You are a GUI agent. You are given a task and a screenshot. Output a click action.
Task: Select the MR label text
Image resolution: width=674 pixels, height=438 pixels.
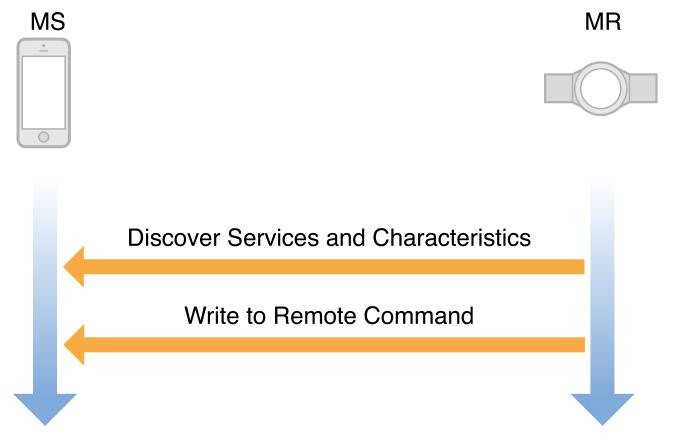click(602, 22)
